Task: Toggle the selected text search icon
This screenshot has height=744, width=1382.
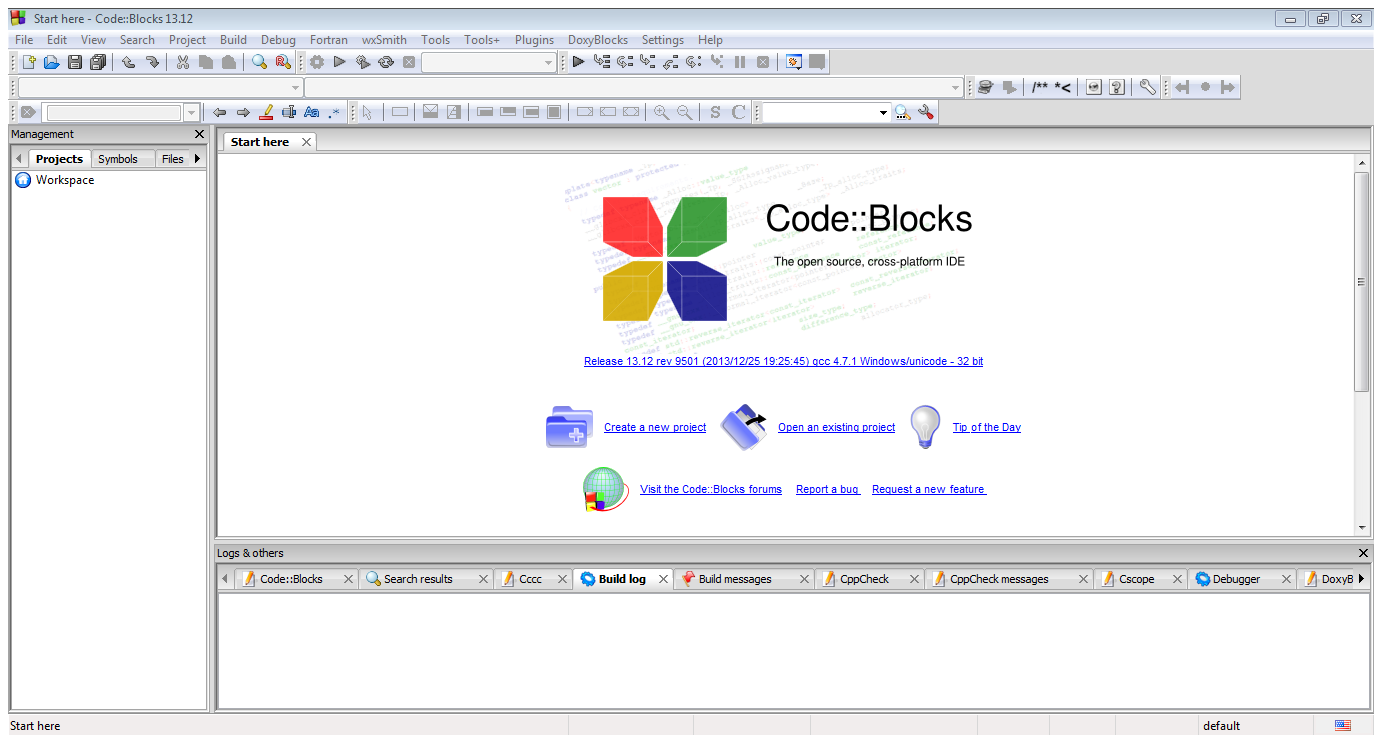Action: click(289, 113)
